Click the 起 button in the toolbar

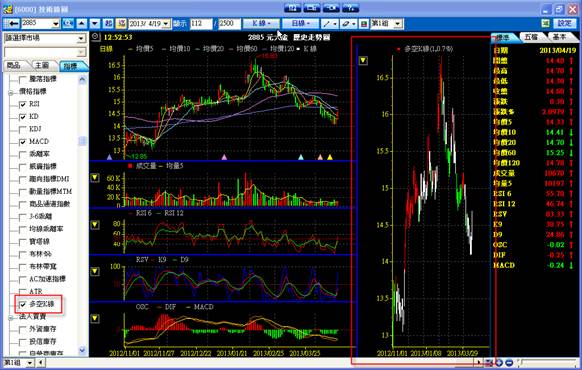[x=108, y=23]
